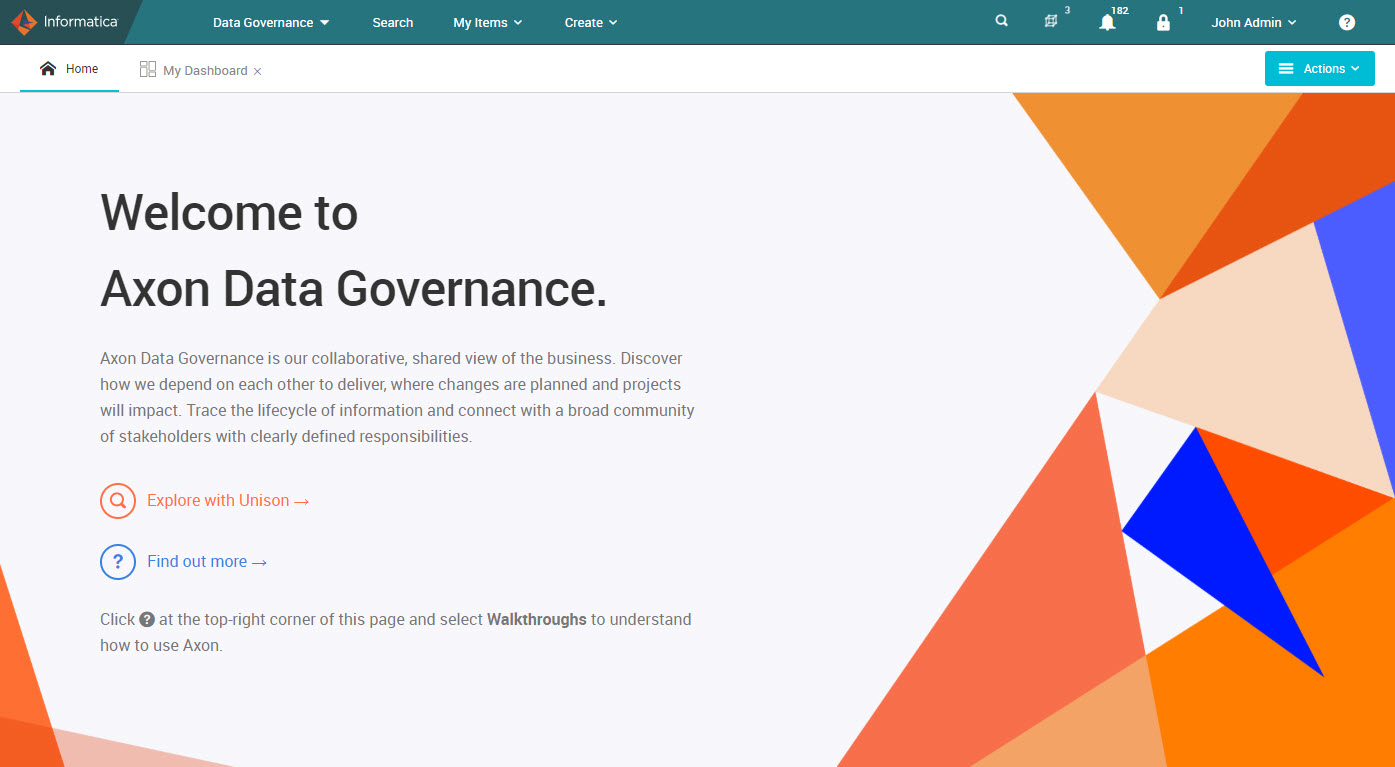Follow the Find out more link

tap(207, 561)
